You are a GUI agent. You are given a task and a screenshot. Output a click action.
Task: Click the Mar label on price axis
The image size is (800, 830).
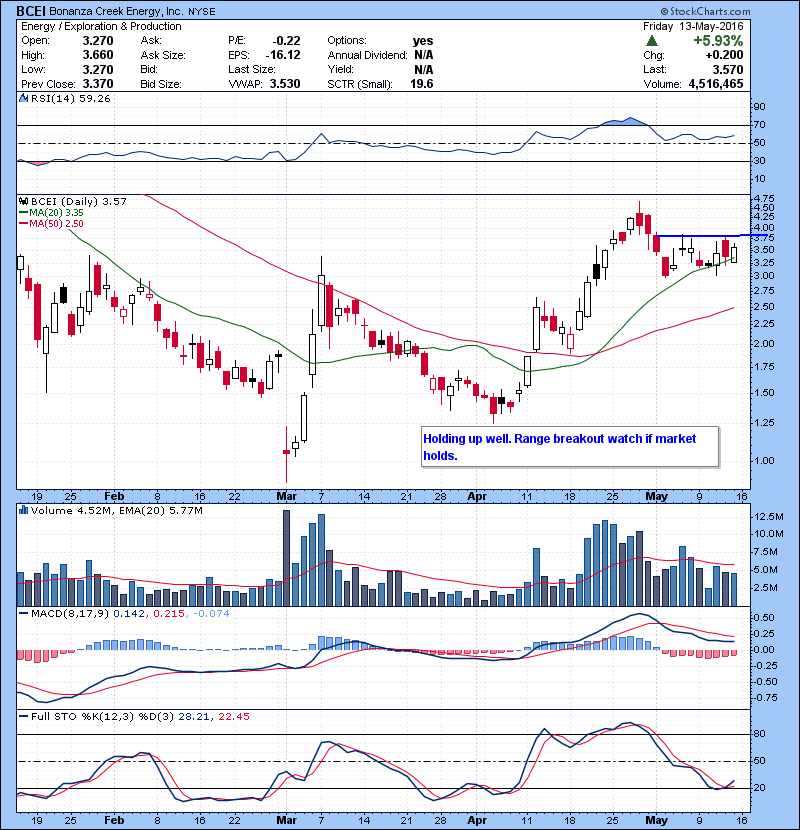point(286,496)
